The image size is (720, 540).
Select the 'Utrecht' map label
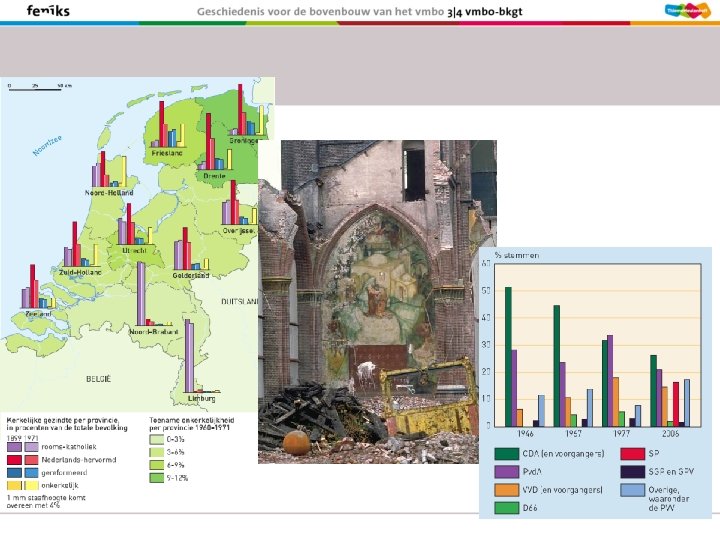point(134,251)
